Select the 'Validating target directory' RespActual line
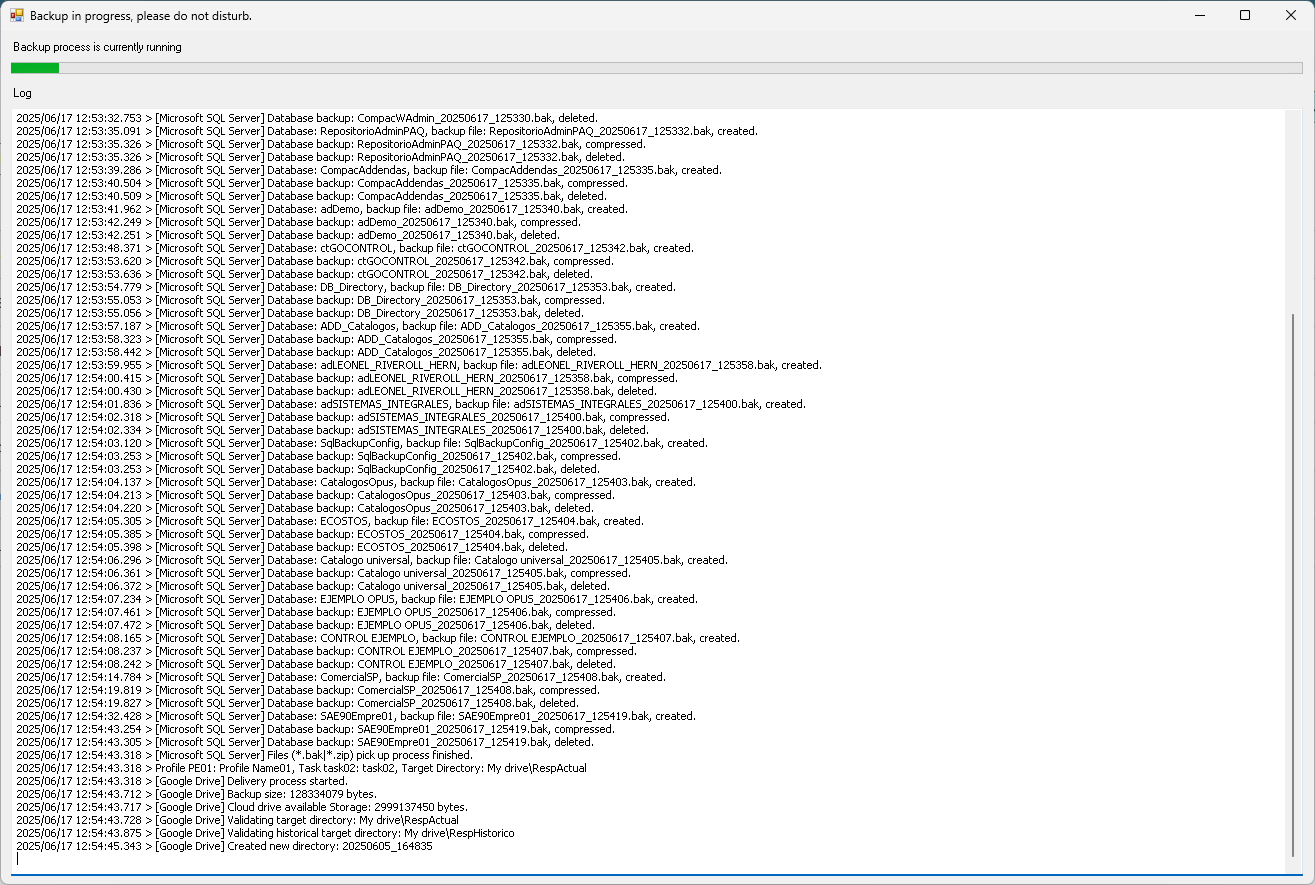This screenshot has width=1315, height=885. pos(237,820)
